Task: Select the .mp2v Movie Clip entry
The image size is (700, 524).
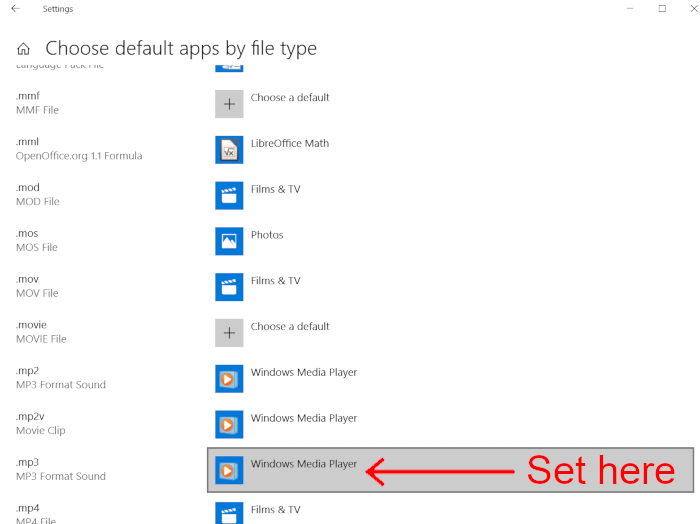Action: 39,423
